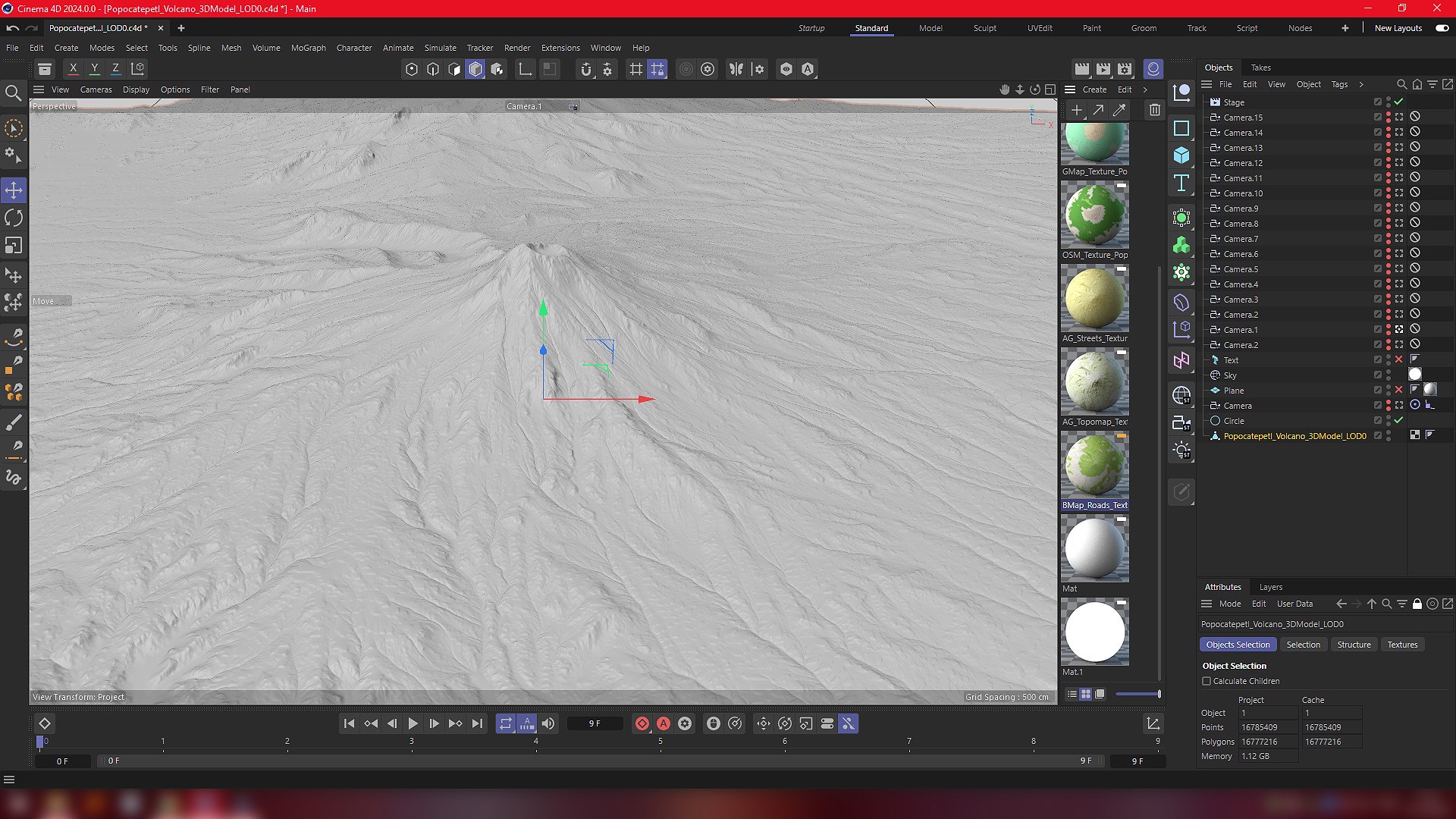Click Record Active Objects keyframe button
Image resolution: width=1456 pixels, height=819 pixels.
pyautogui.click(x=642, y=723)
